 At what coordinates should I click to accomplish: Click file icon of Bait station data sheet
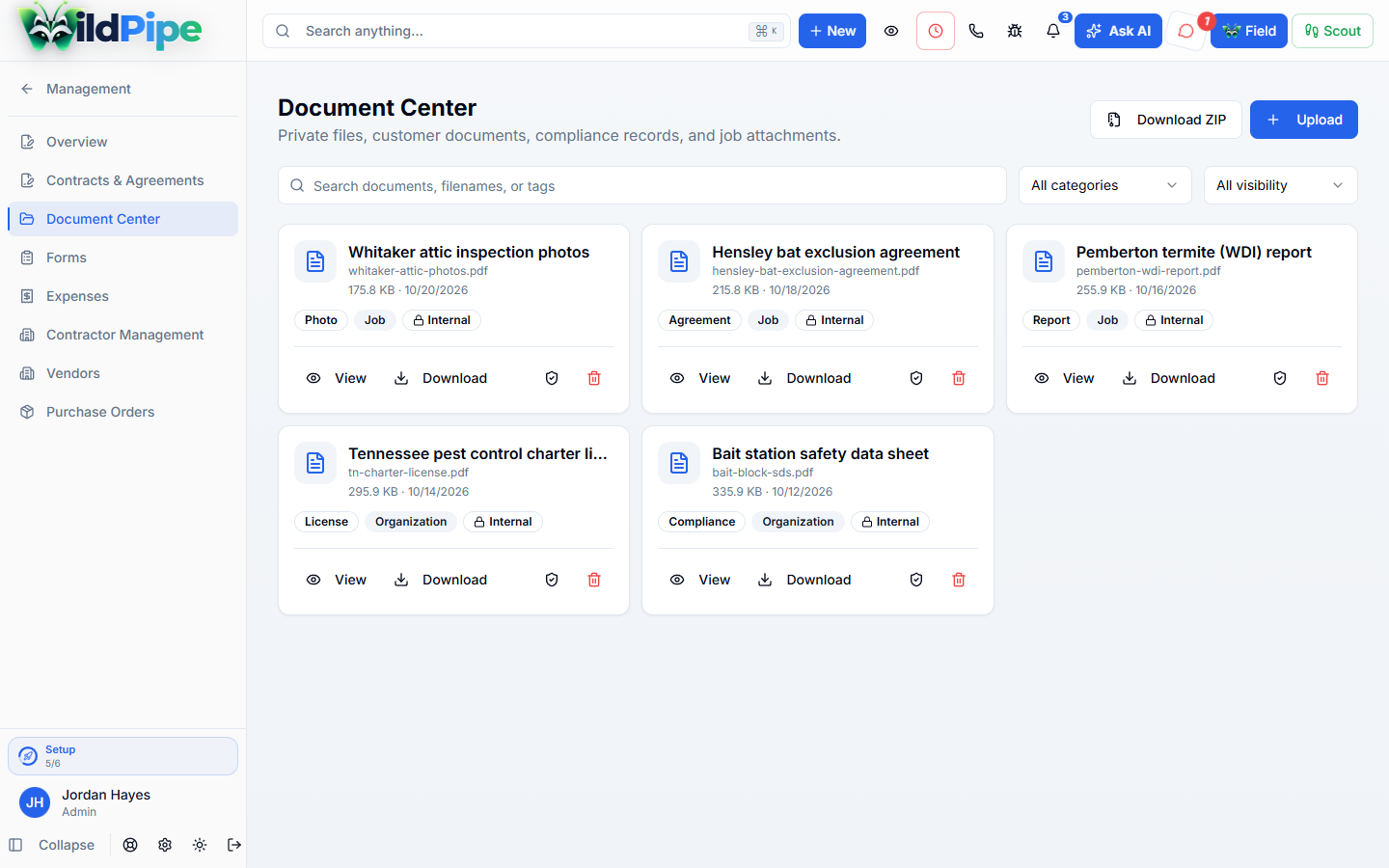679,463
